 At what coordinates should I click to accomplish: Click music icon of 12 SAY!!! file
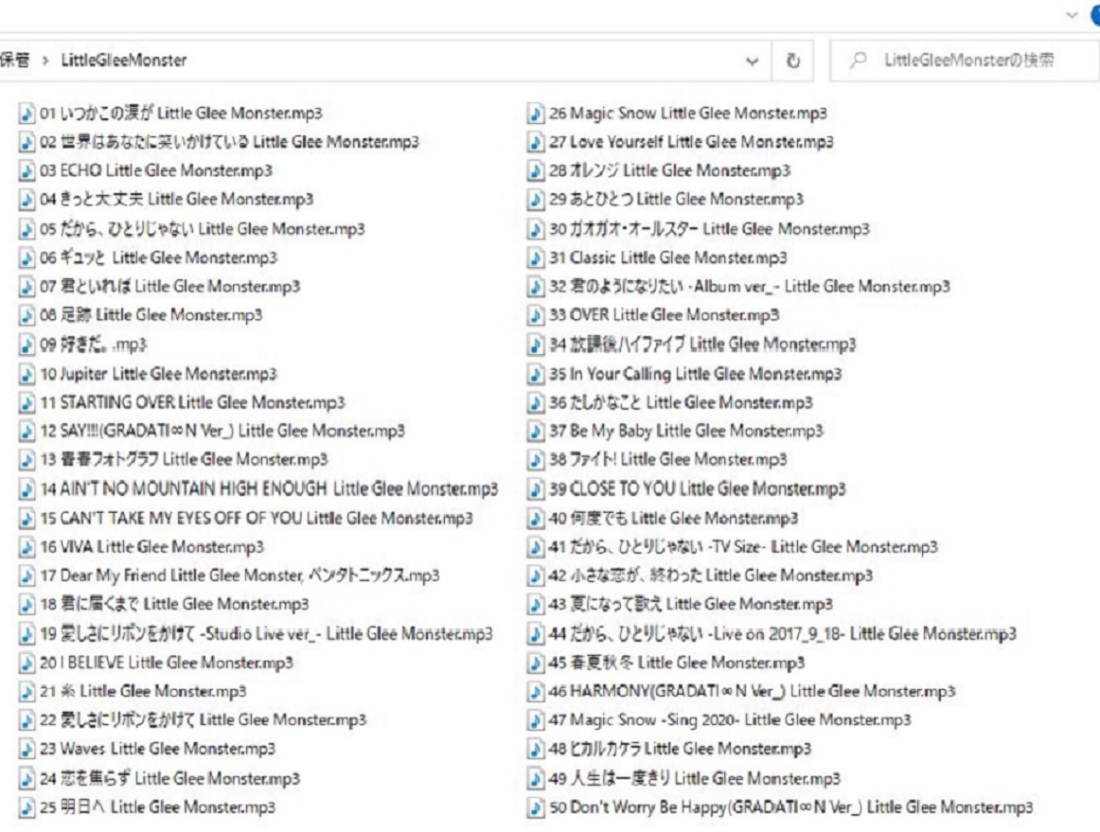point(27,431)
